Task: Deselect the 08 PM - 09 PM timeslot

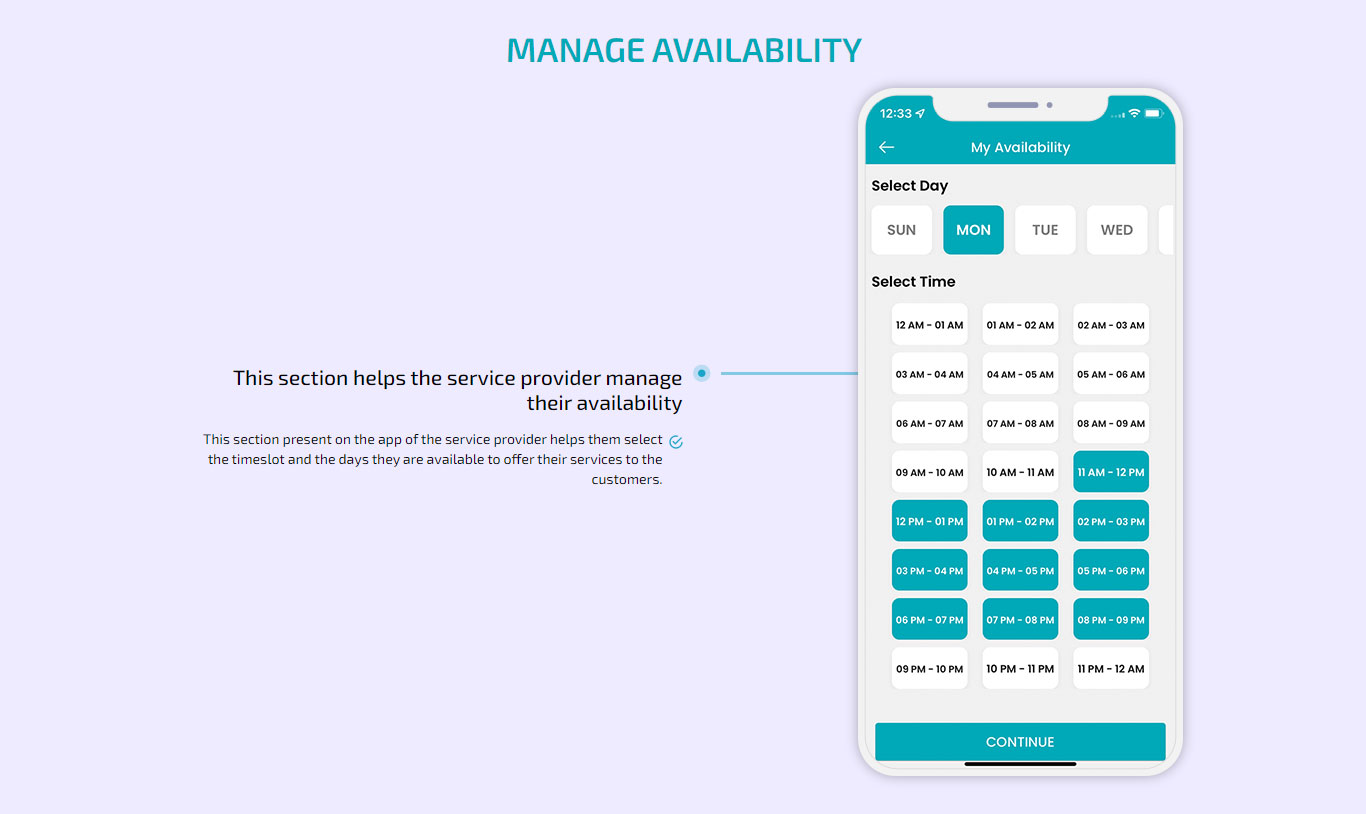Action: (x=1111, y=619)
